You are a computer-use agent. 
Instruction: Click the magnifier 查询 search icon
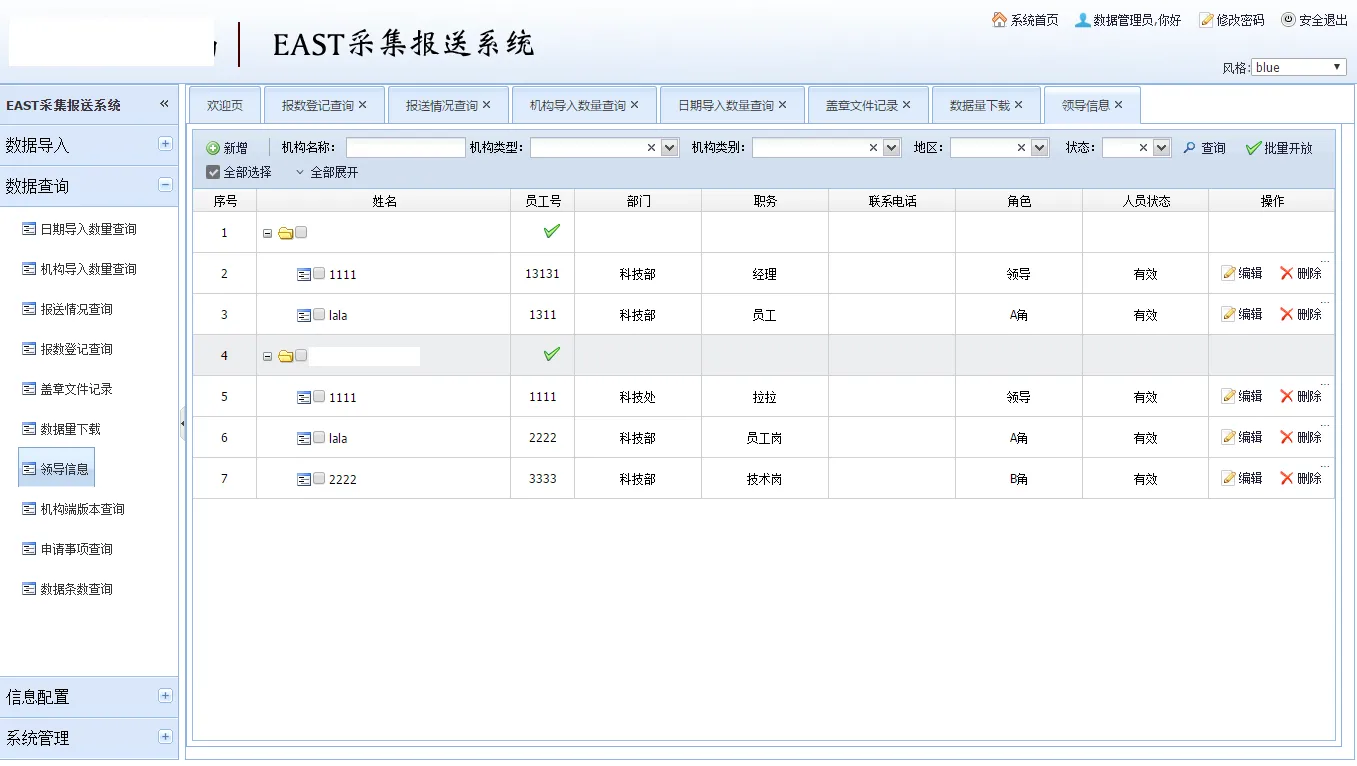coord(1190,148)
